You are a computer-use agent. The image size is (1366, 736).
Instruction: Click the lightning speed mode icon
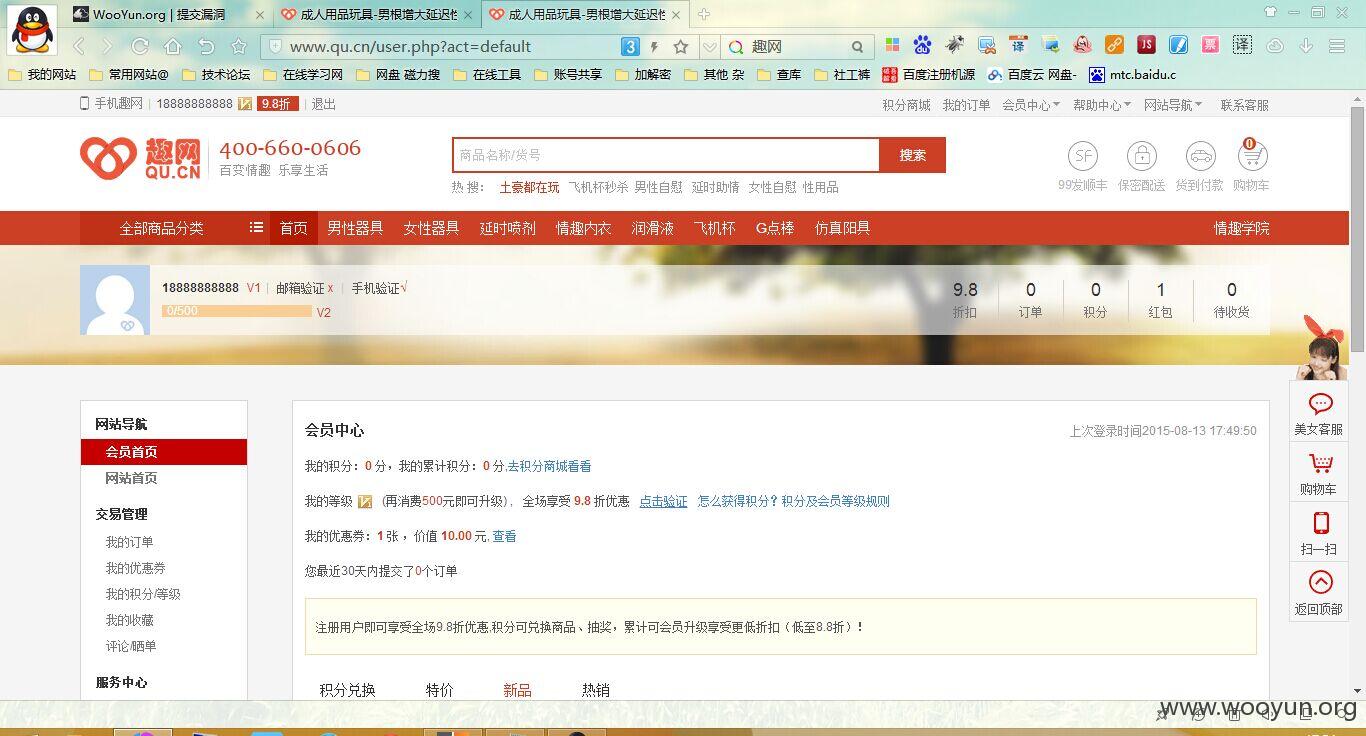(x=654, y=47)
